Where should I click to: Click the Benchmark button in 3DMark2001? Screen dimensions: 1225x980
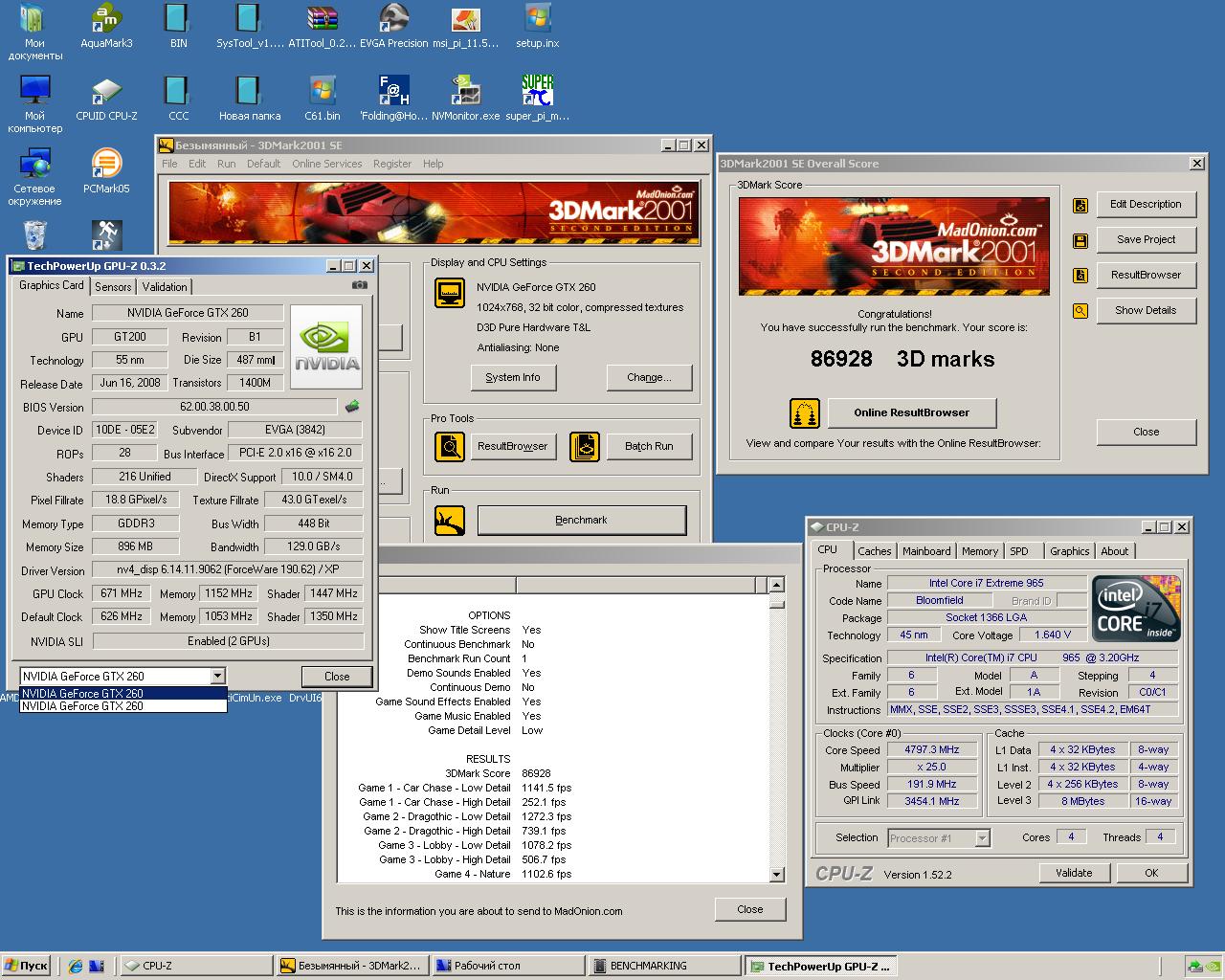581,520
